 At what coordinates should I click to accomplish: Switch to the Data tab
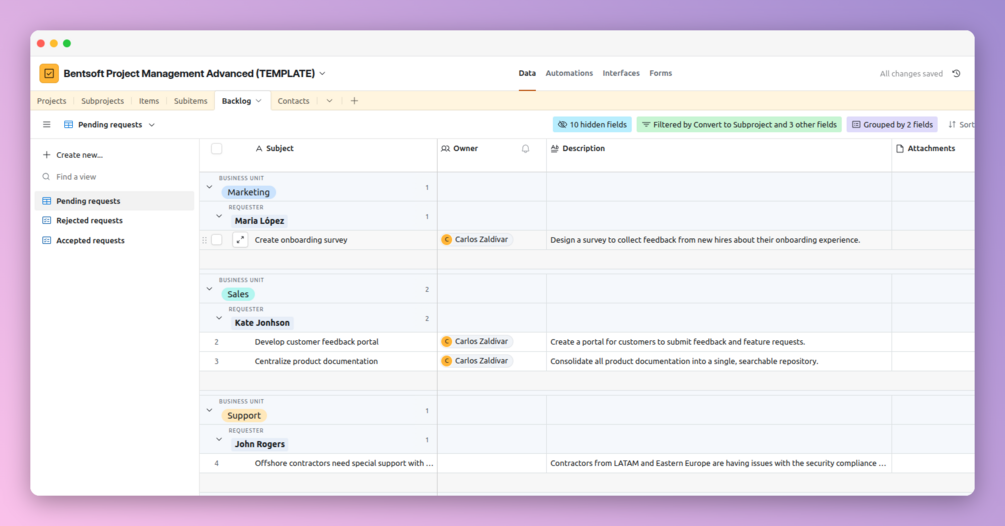pyautogui.click(x=527, y=73)
